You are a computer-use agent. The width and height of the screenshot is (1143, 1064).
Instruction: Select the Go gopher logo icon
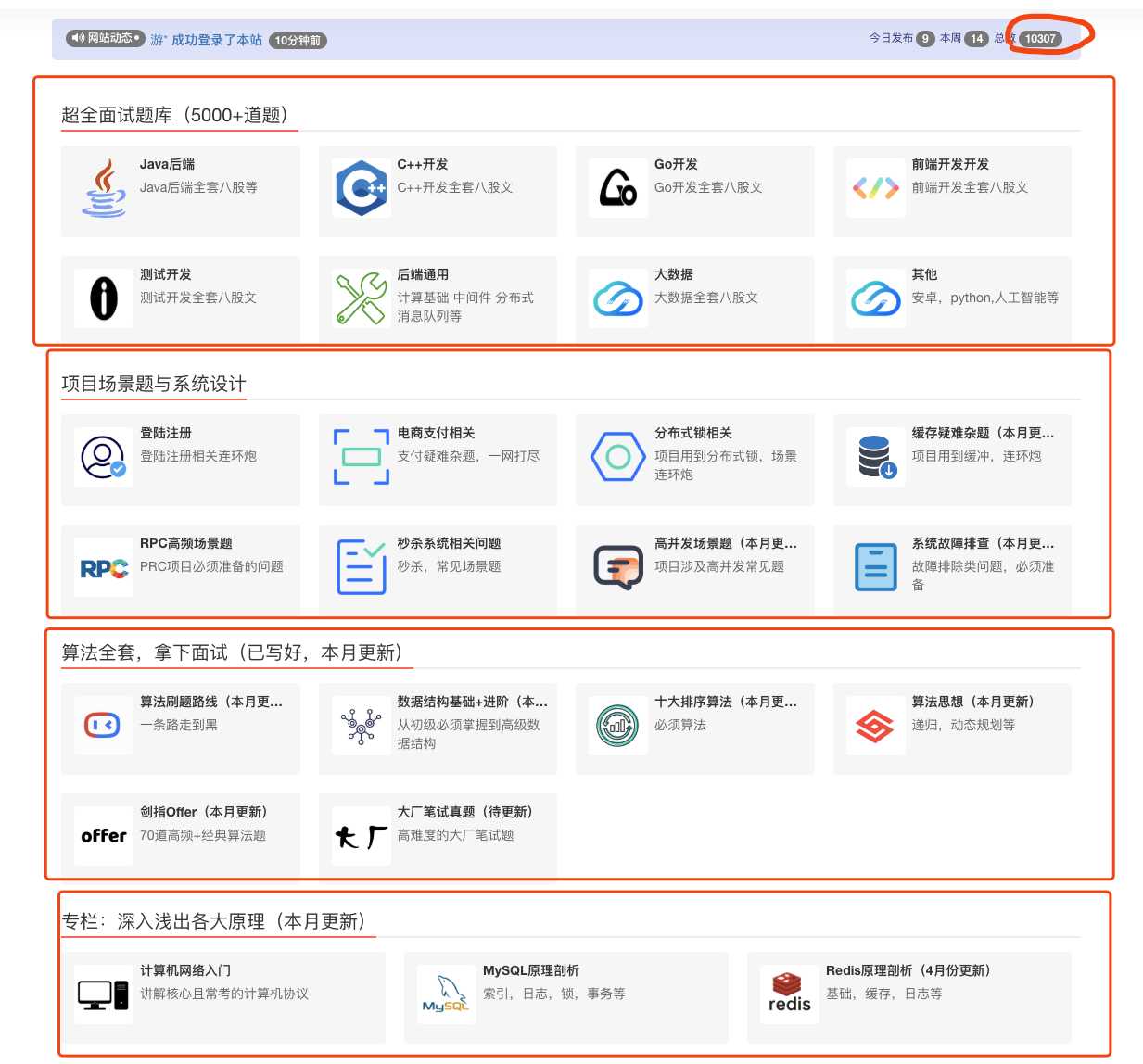(x=617, y=188)
